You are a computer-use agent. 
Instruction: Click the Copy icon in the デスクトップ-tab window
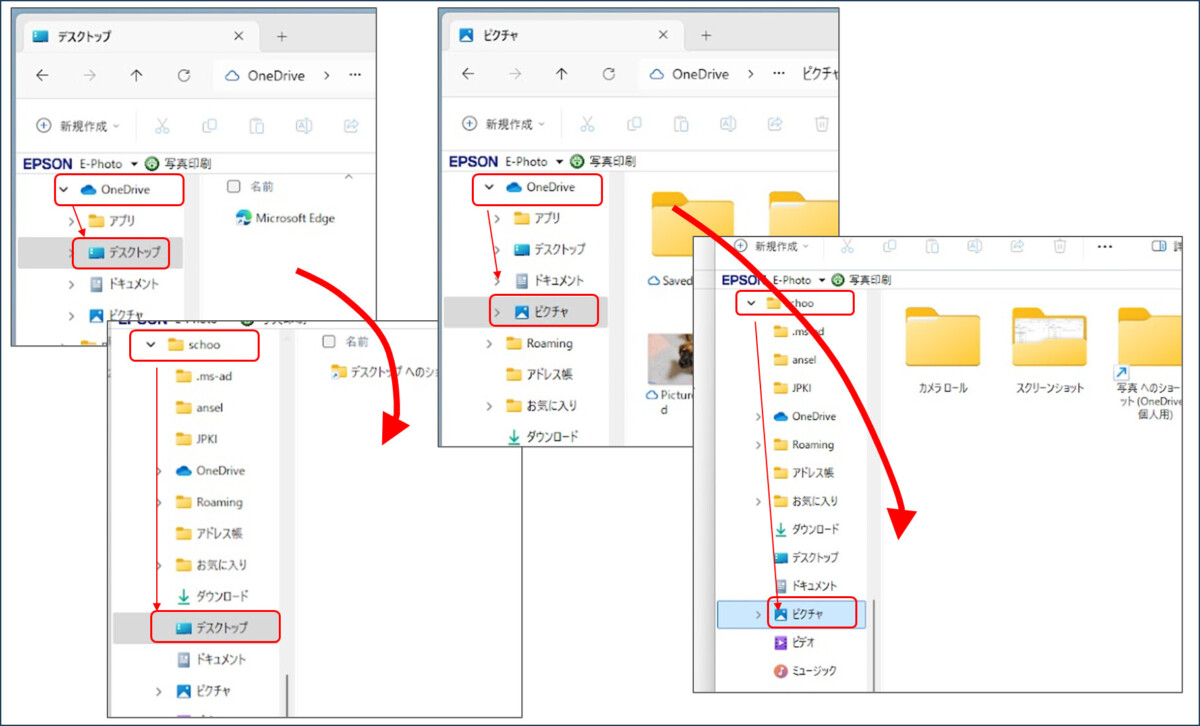(x=209, y=126)
